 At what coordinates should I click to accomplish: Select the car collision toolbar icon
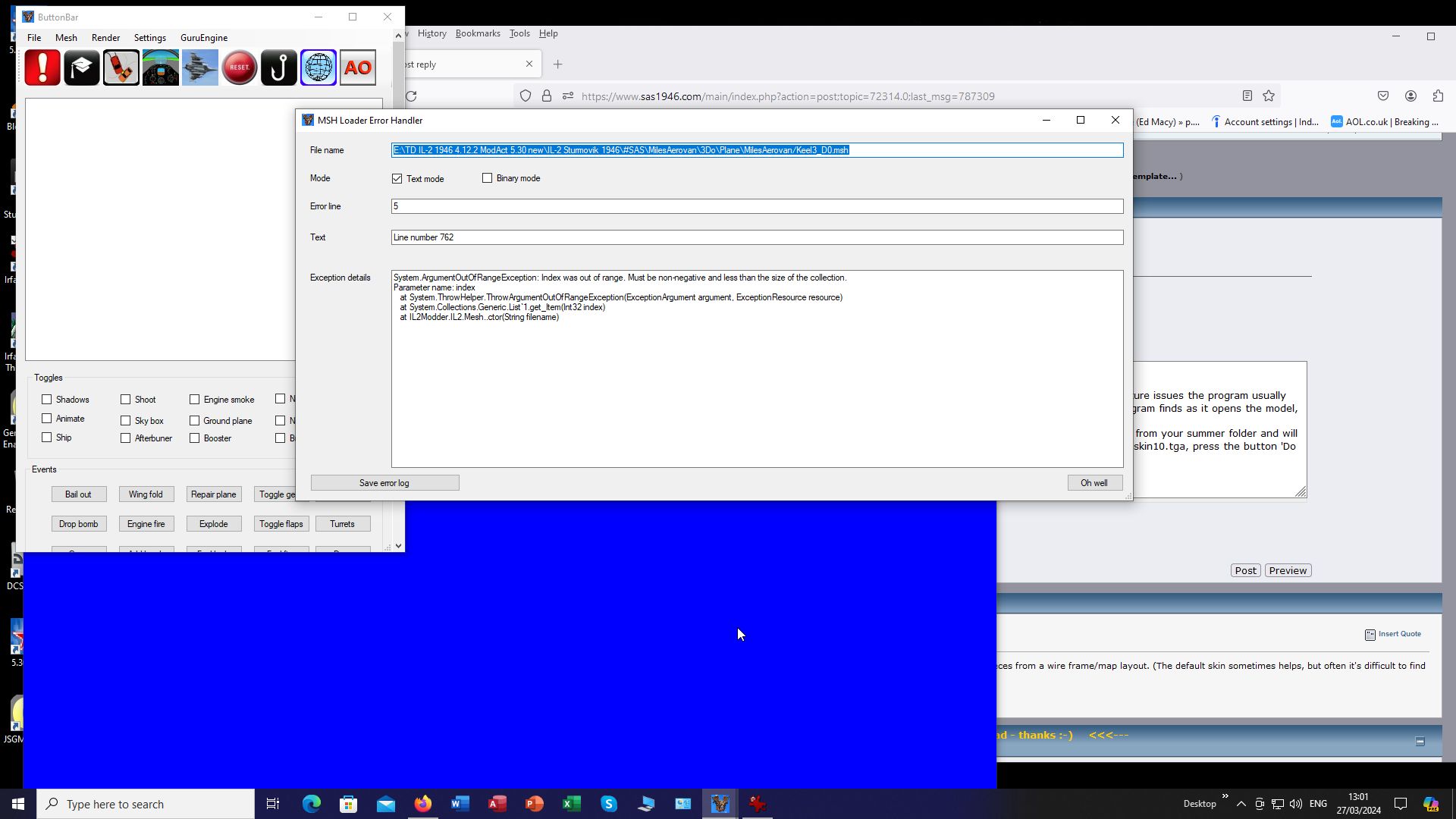pyautogui.click(x=121, y=68)
